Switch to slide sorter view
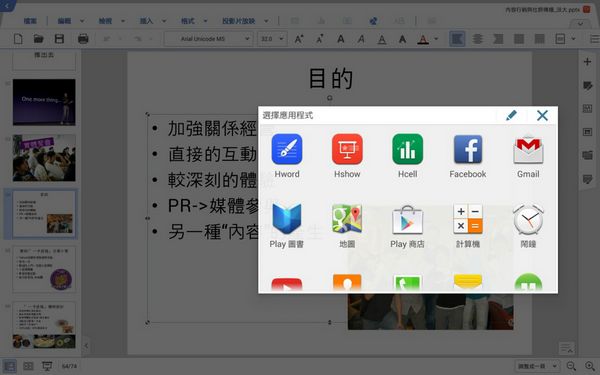600x375 pixels. click(x=28, y=366)
